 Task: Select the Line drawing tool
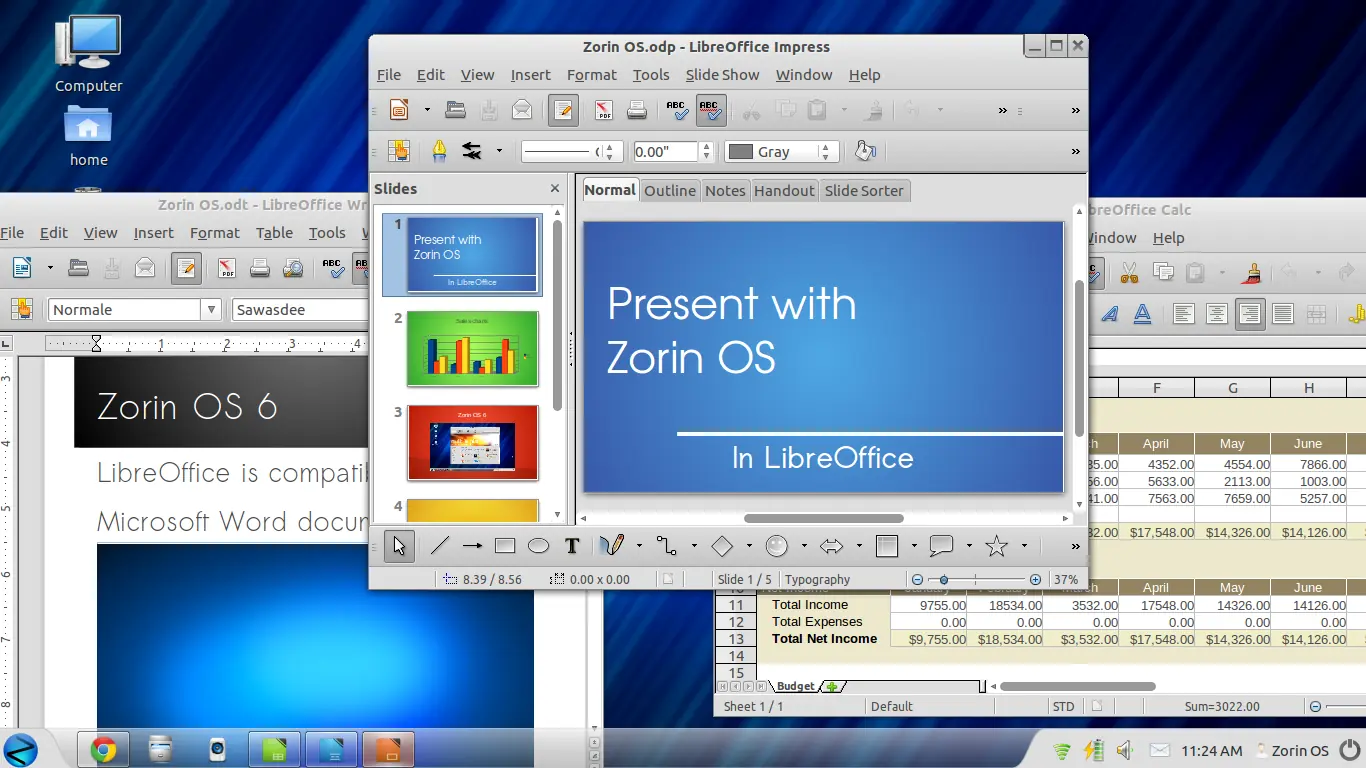[x=439, y=546]
